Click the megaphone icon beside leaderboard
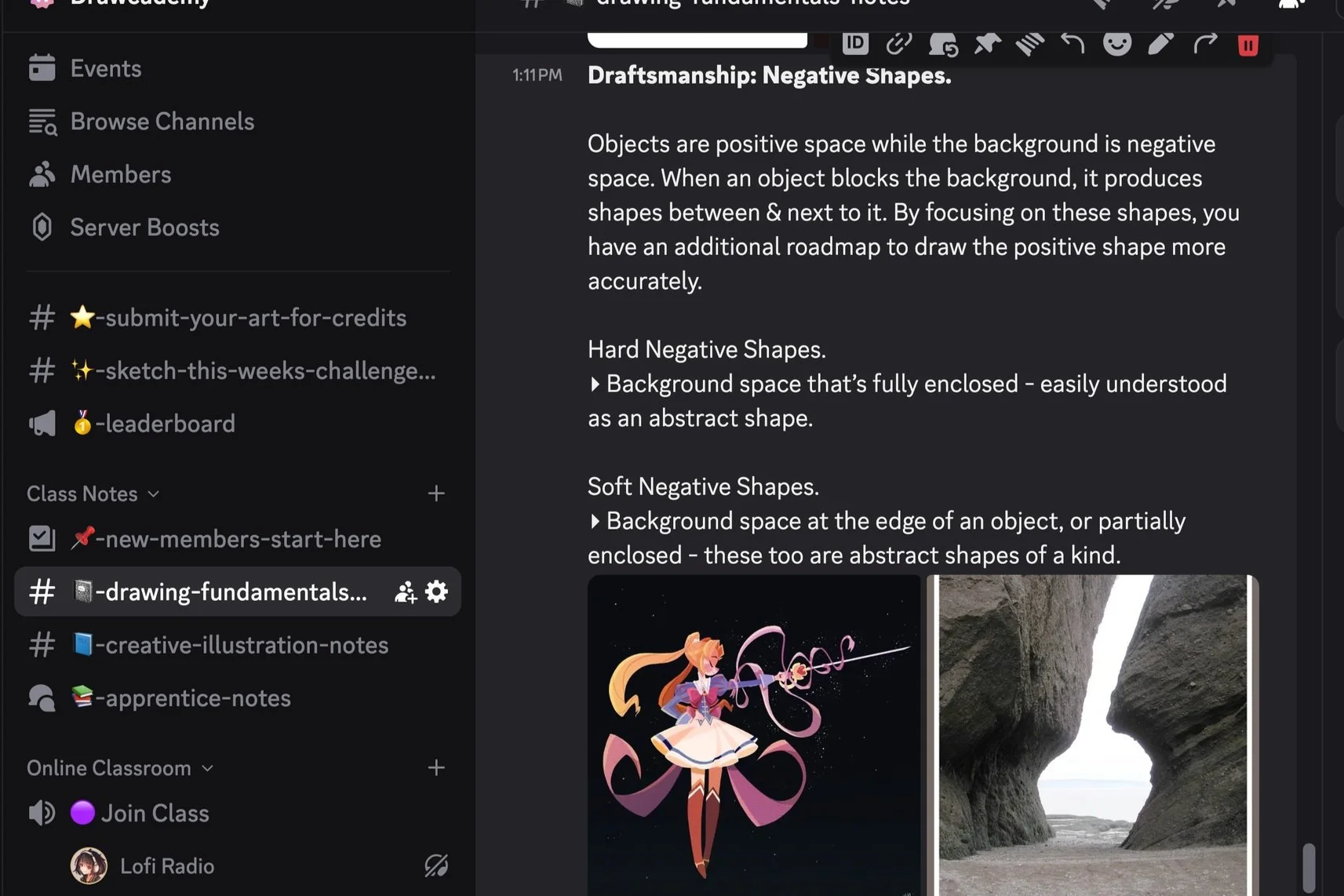 point(42,424)
